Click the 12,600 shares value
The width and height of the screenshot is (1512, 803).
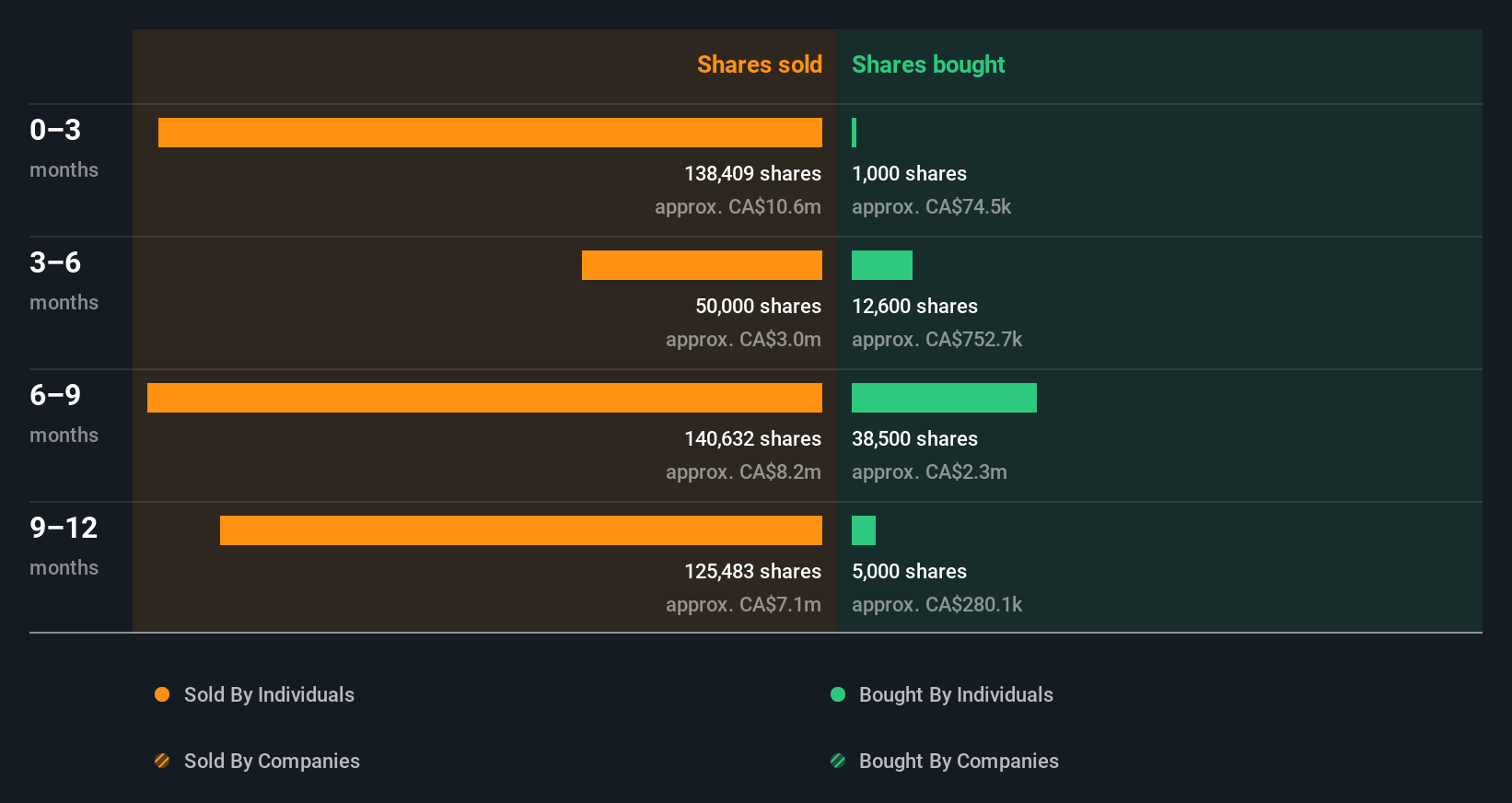914,306
